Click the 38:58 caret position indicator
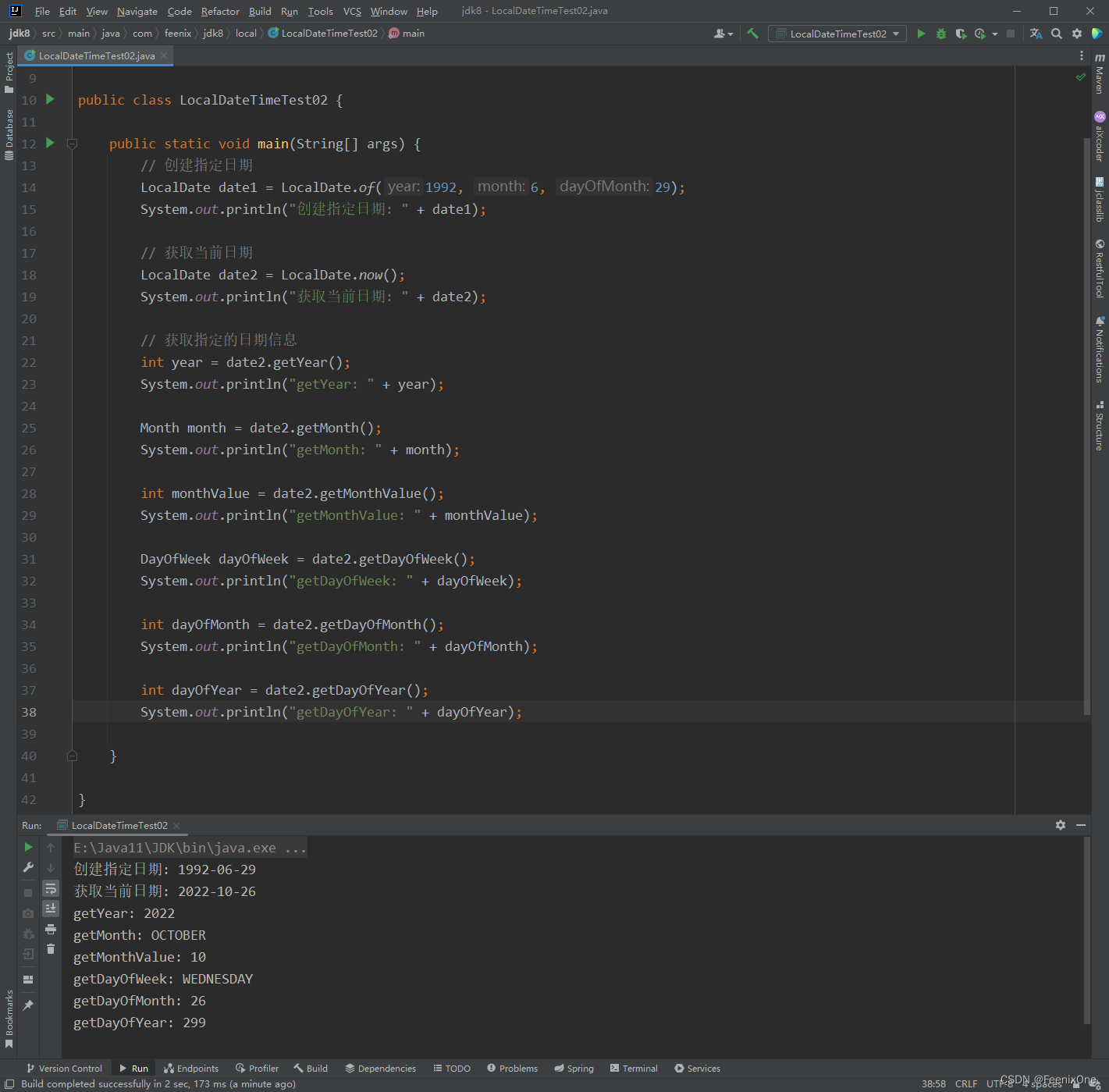The height and width of the screenshot is (1092, 1109). pyautogui.click(x=933, y=1083)
